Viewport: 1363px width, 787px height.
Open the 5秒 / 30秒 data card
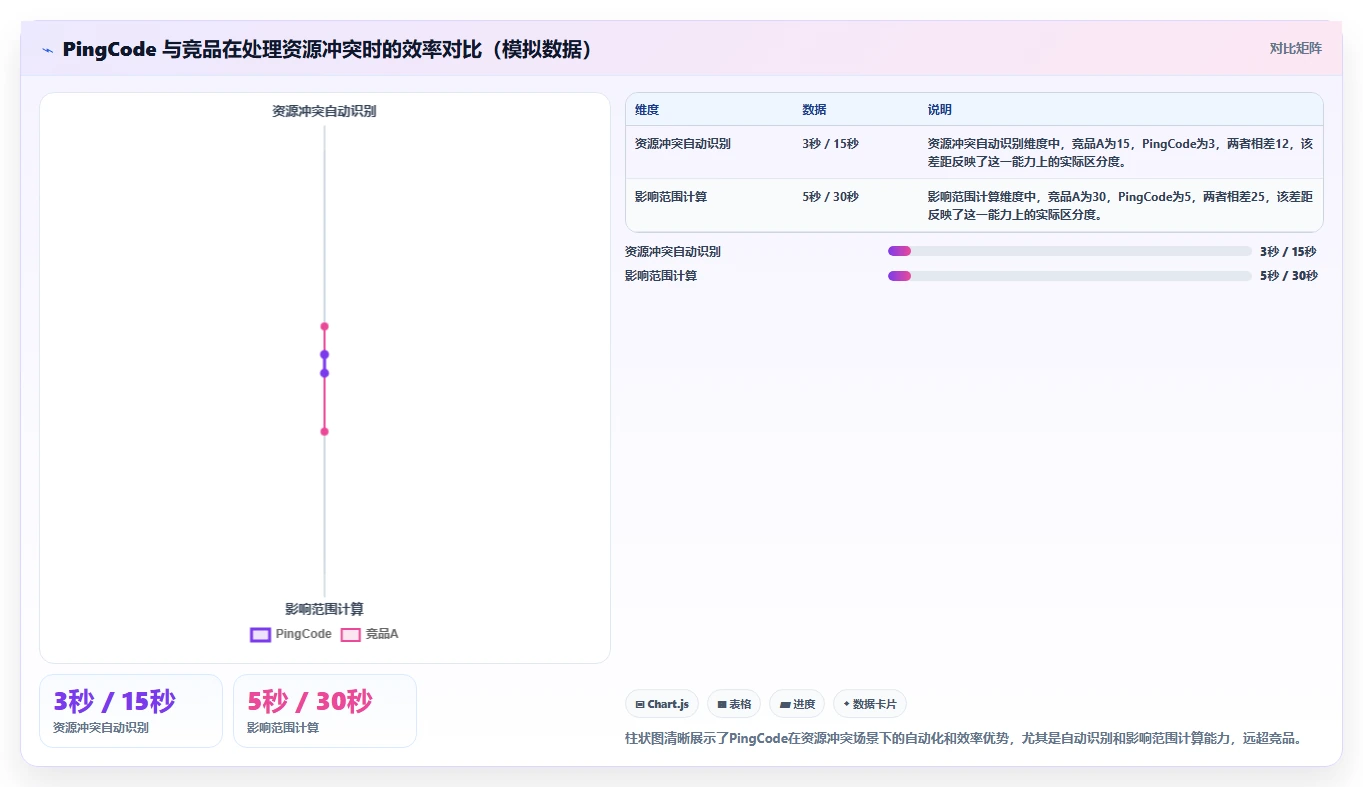coord(325,711)
